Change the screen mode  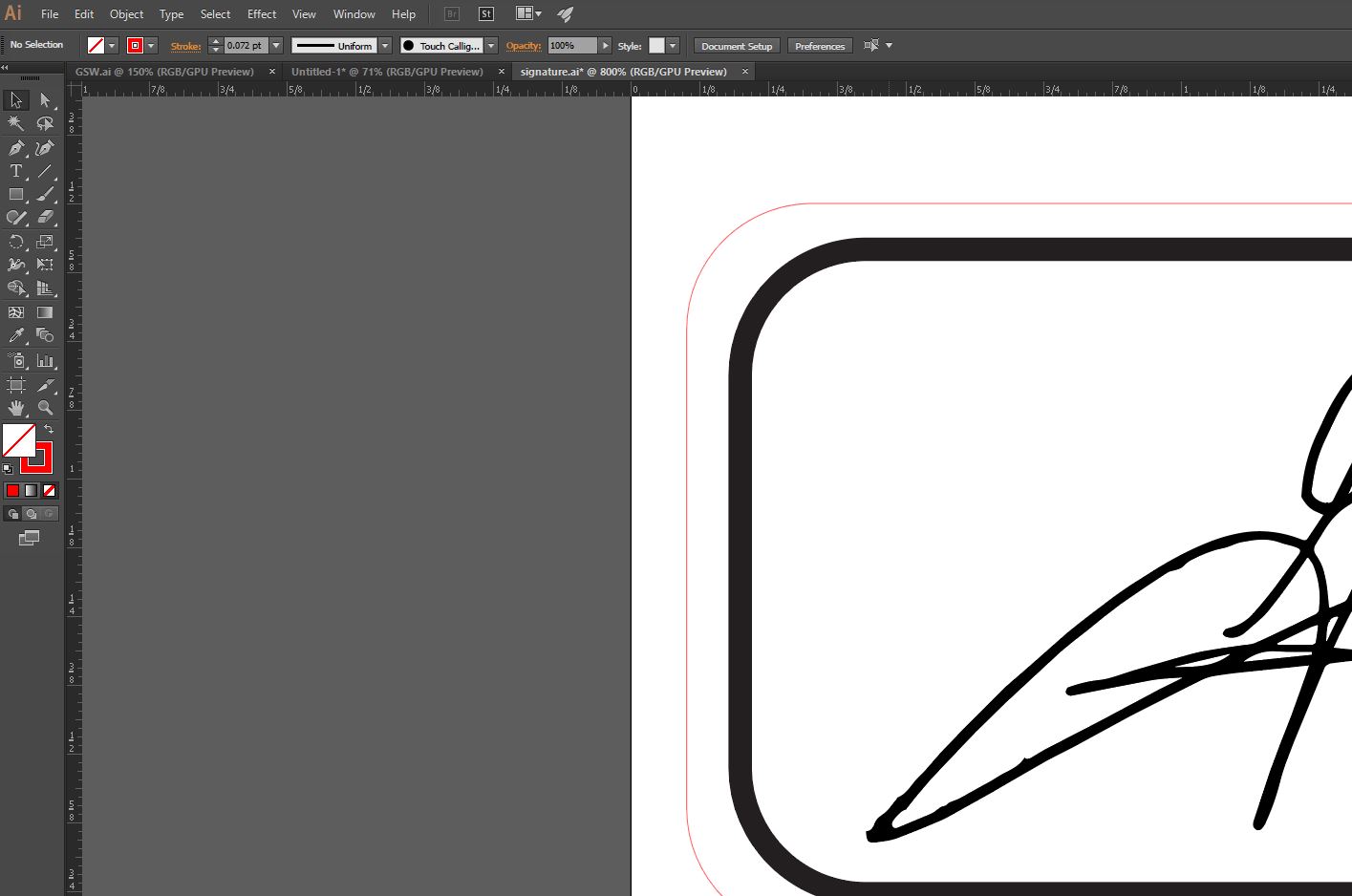(x=29, y=539)
